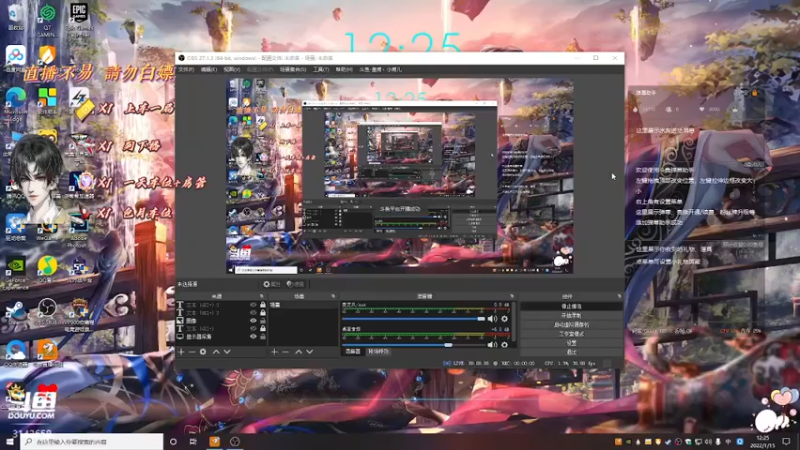Click Cortana circle on taskbar
This screenshot has width=800, height=450.
point(173,442)
